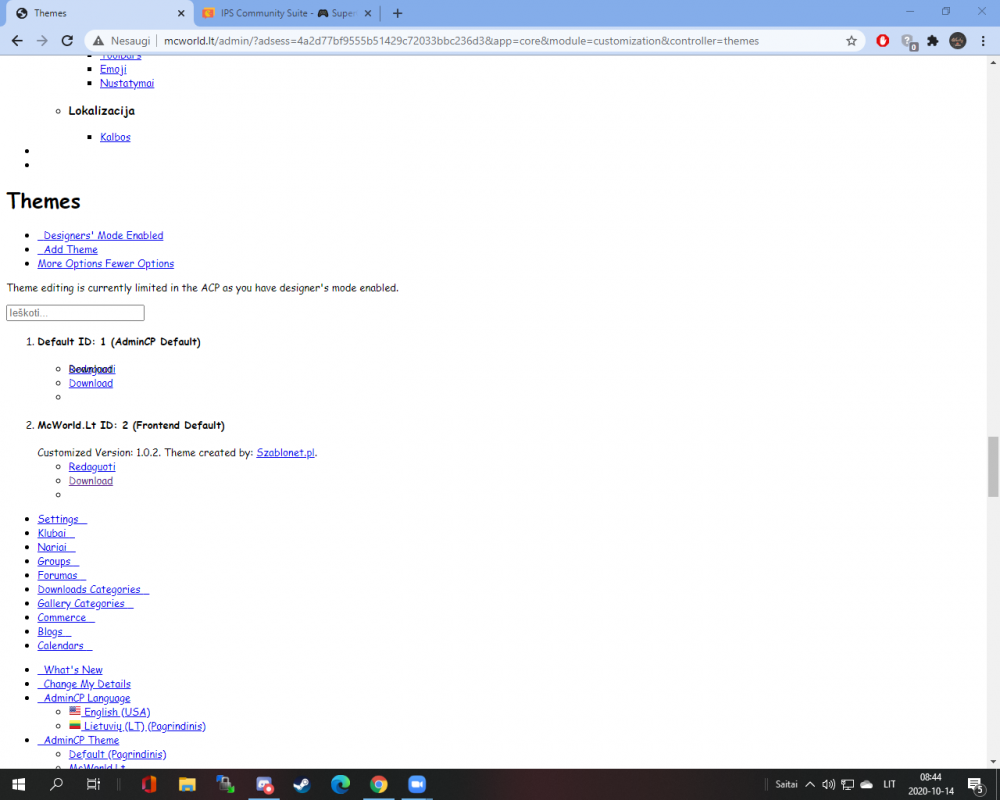The image size is (1000, 800).
Task: Open the gray extension icon with badge
Action: pos(908,41)
